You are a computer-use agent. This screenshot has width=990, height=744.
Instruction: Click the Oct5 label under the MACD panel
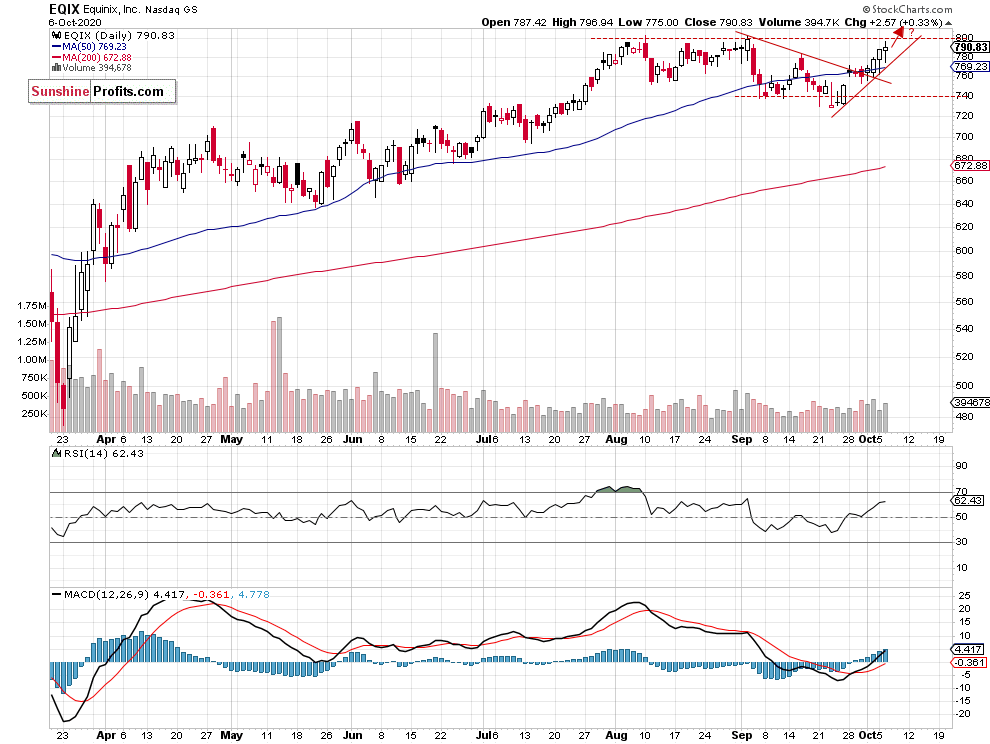[x=871, y=735]
